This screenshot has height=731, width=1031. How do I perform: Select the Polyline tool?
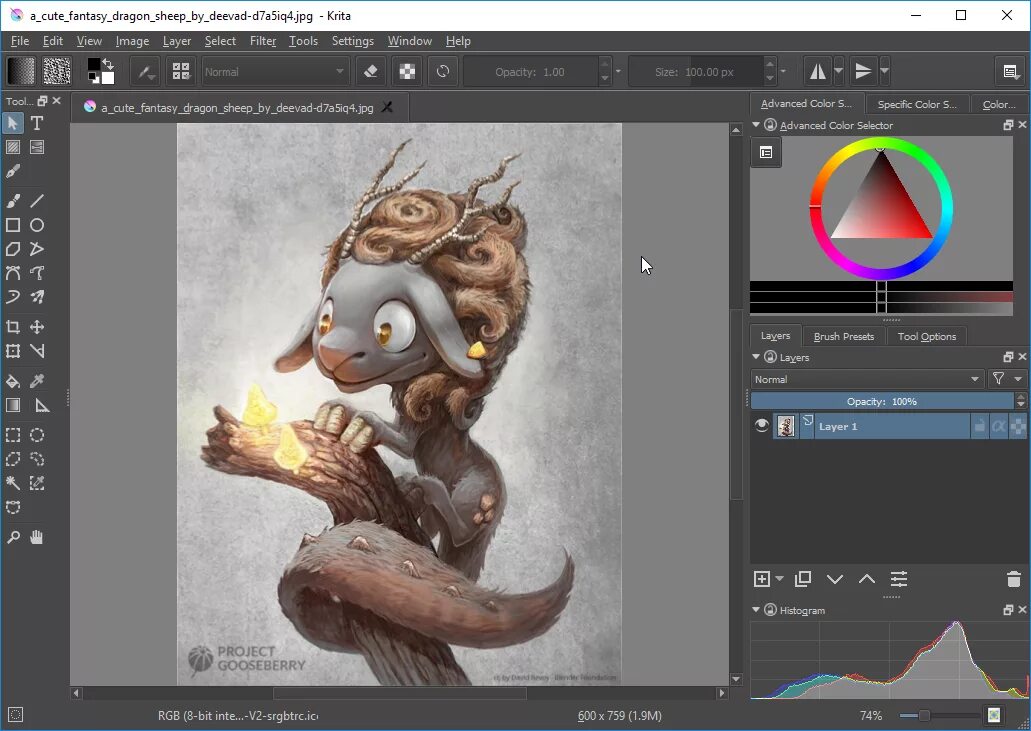point(37,249)
